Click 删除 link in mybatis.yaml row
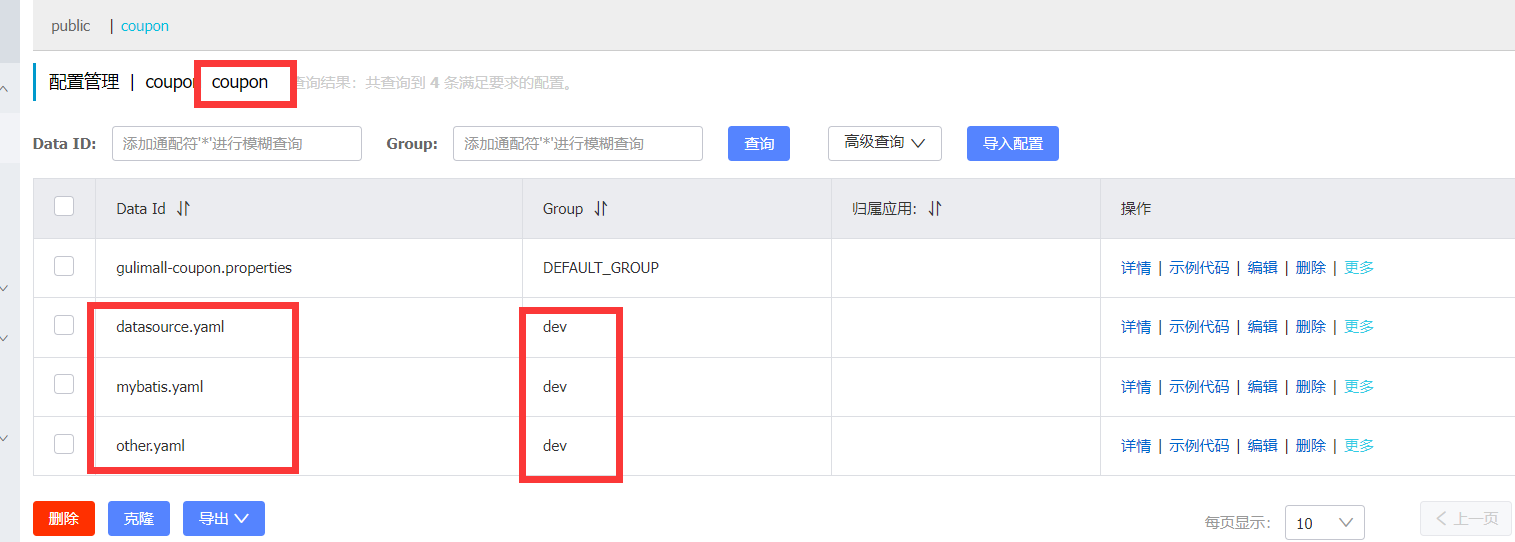Viewport: 1515px width, 542px height. click(1311, 387)
